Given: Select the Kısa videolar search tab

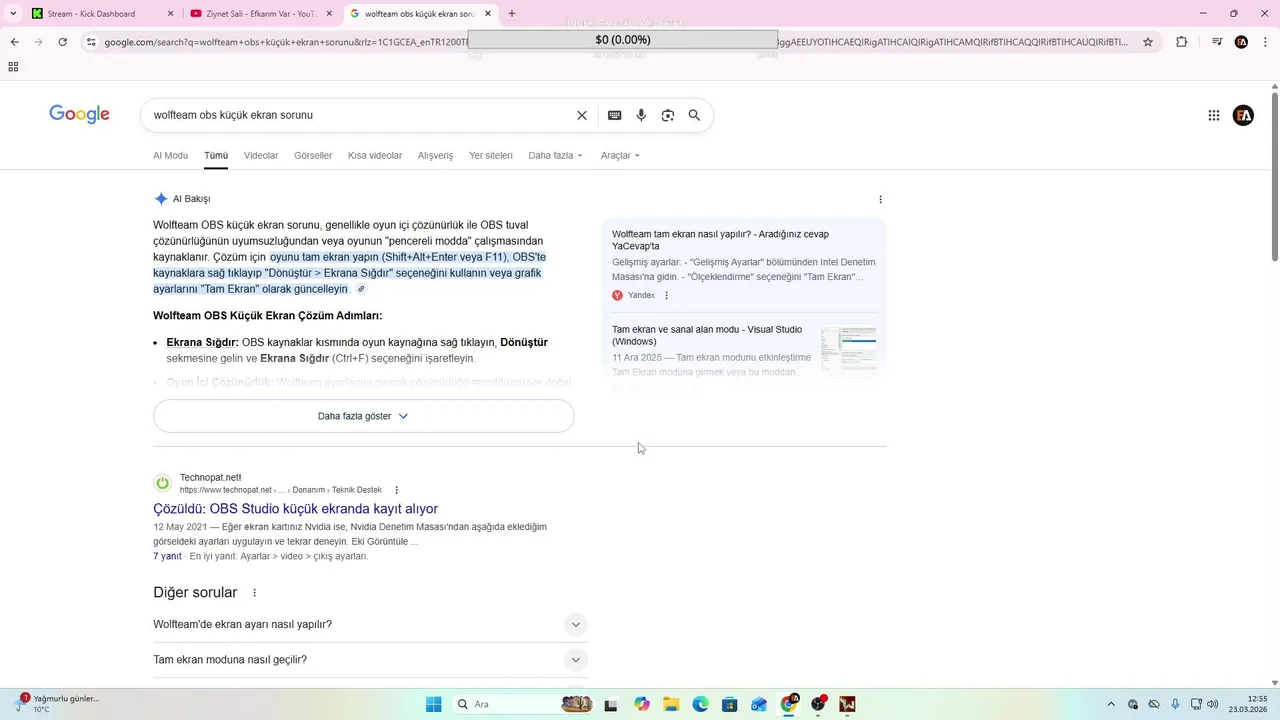Looking at the screenshot, I should (x=375, y=155).
